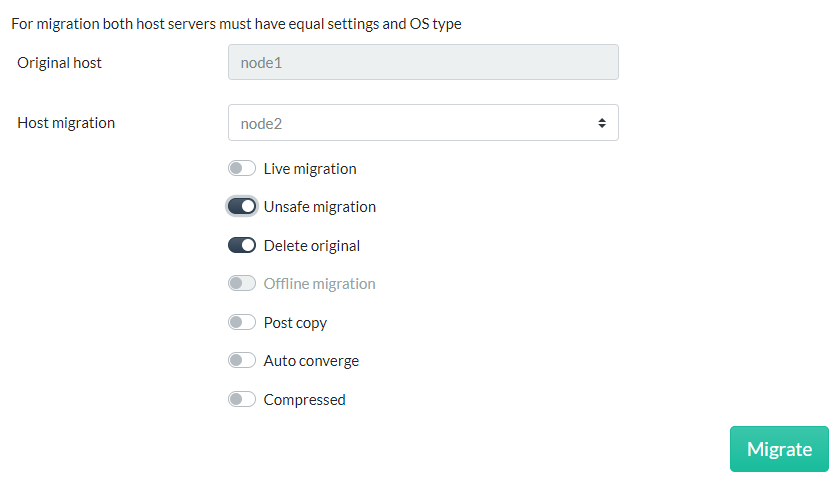This screenshot has width=839, height=487.
Task: Click the Original host field containing node1
Action: click(x=423, y=62)
